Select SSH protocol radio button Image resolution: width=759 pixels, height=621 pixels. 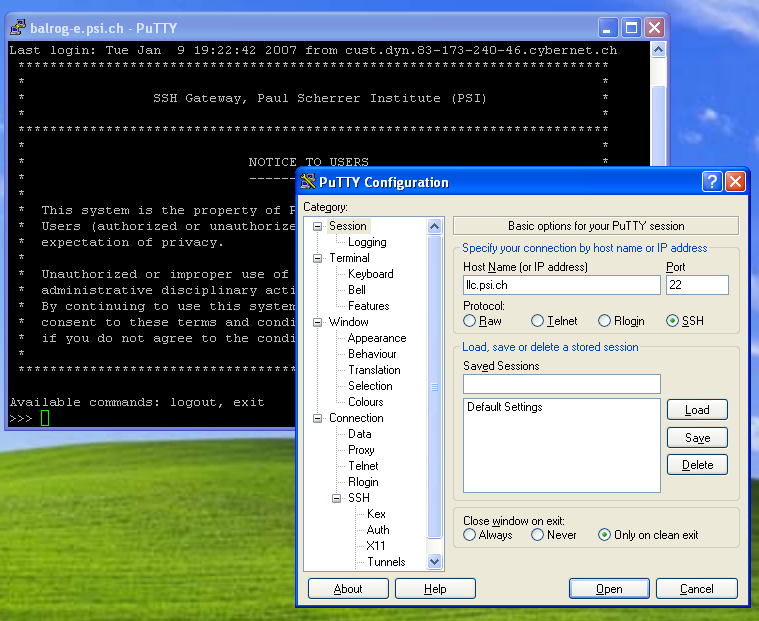coord(672,321)
